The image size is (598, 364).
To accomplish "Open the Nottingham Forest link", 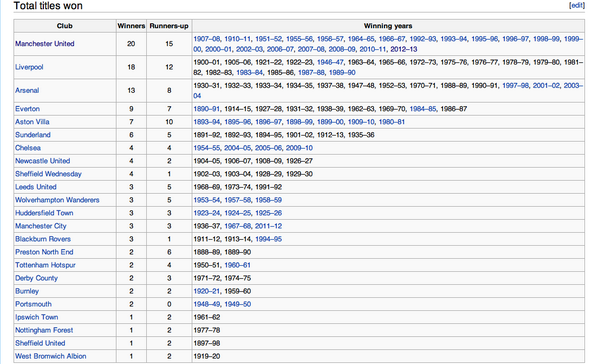I will click(44, 330).
